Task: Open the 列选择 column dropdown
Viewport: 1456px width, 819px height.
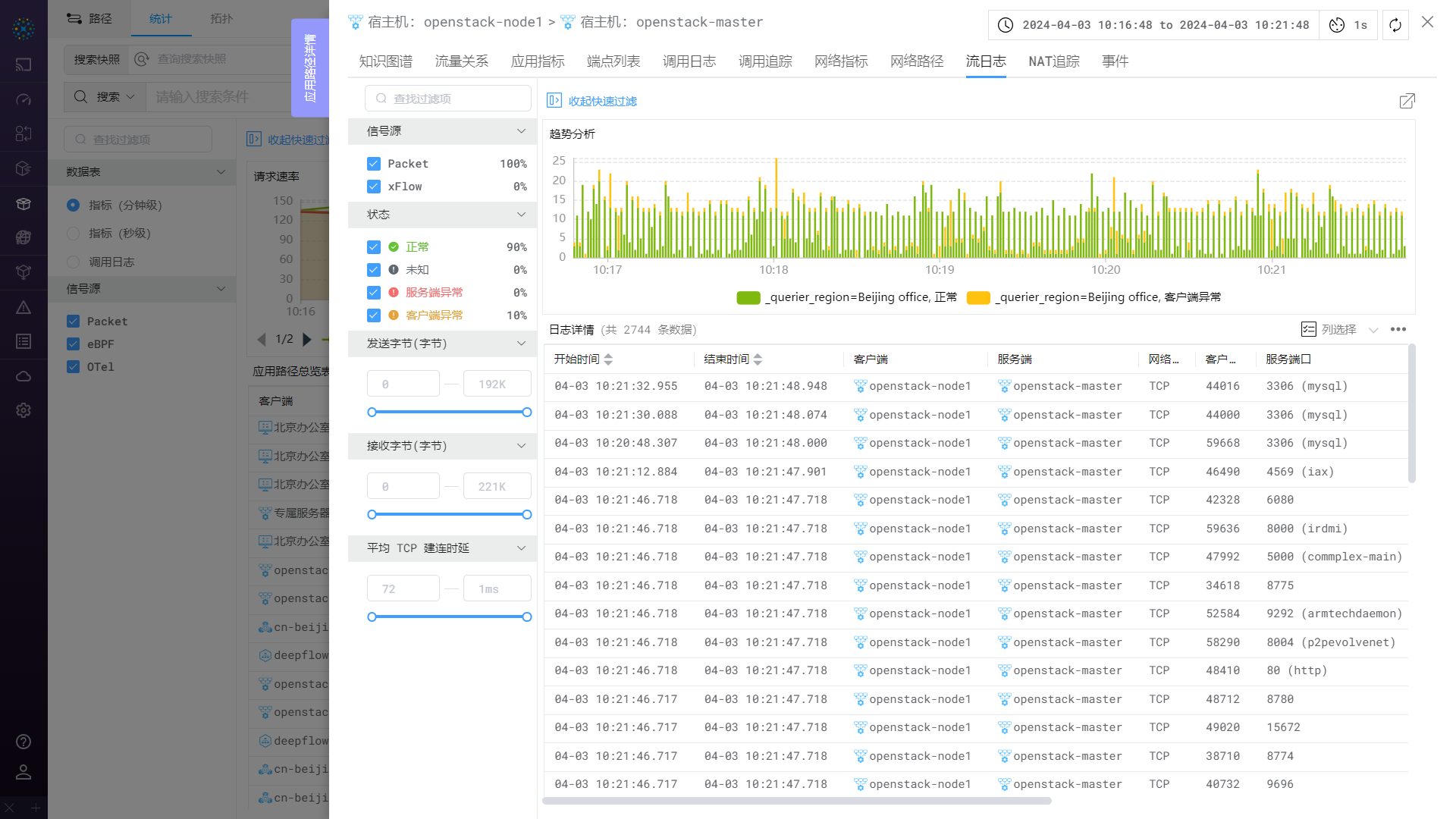Action: click(x=1339, y=329)
